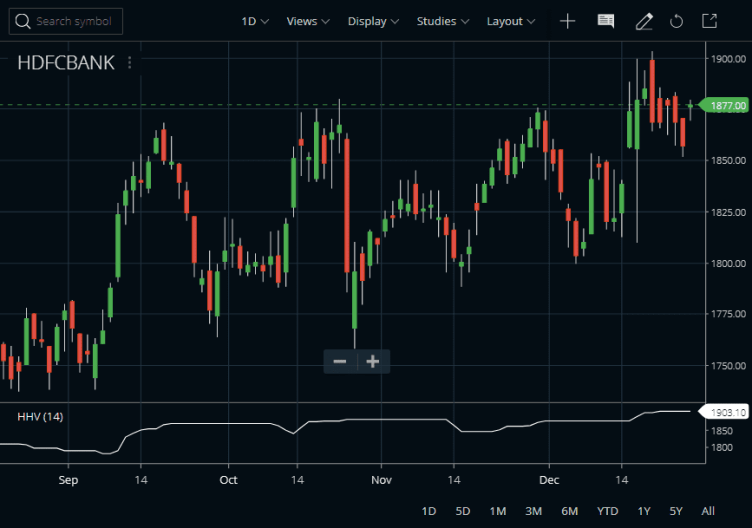
Task: Open the Studies dropdown menu
Action: (442, 21)
